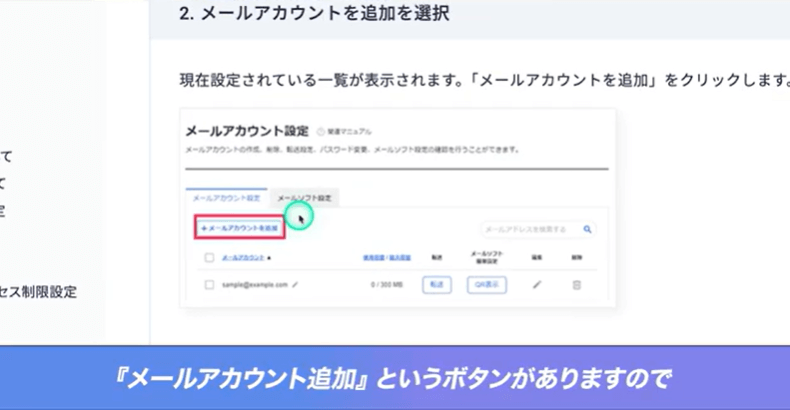
Task: Click the メールアカウント設定 page heading
Action: pyautogui.click(x=247, y=131)
